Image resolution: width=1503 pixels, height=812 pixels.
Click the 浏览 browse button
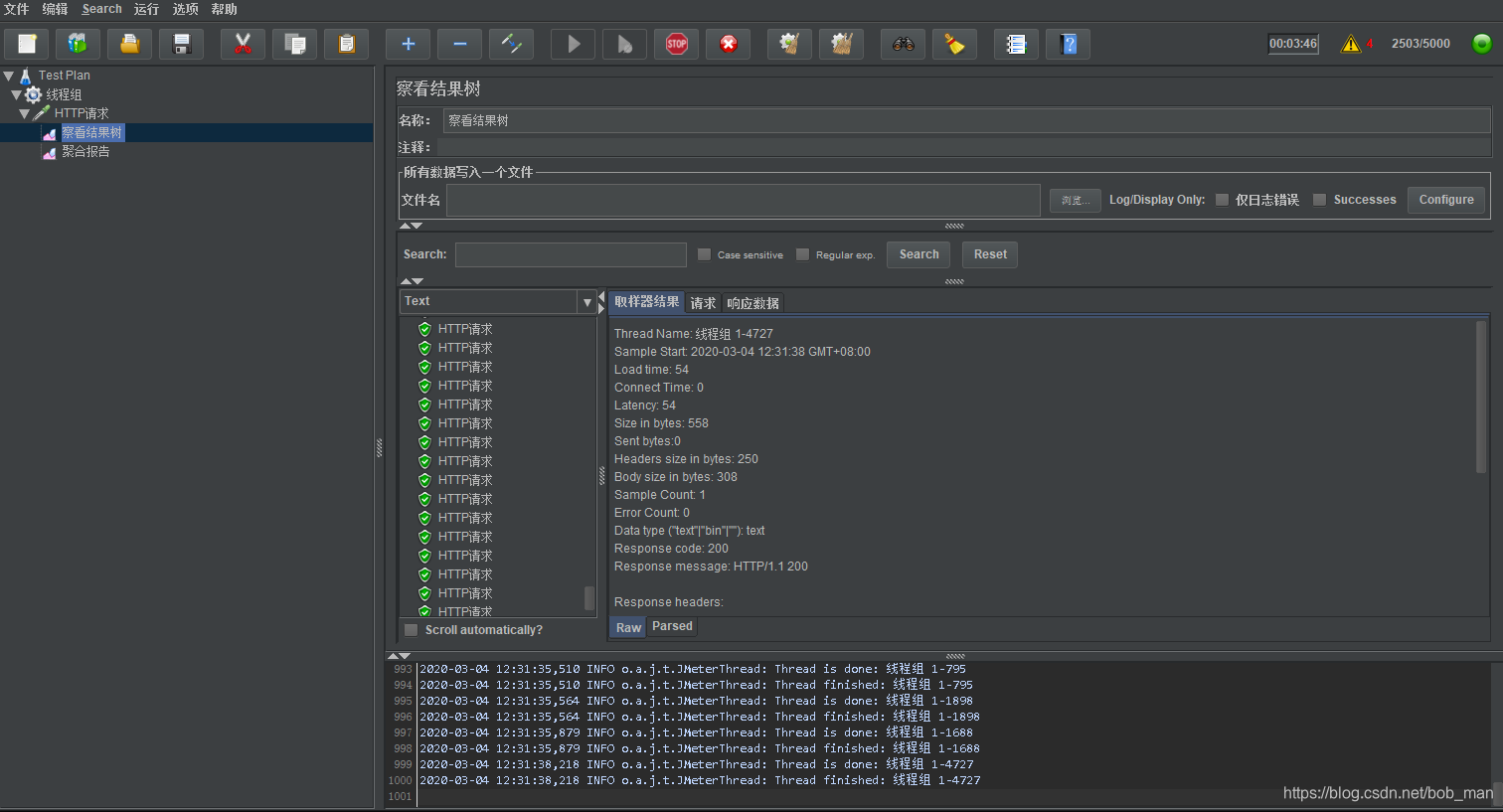tap(1075, 201)
